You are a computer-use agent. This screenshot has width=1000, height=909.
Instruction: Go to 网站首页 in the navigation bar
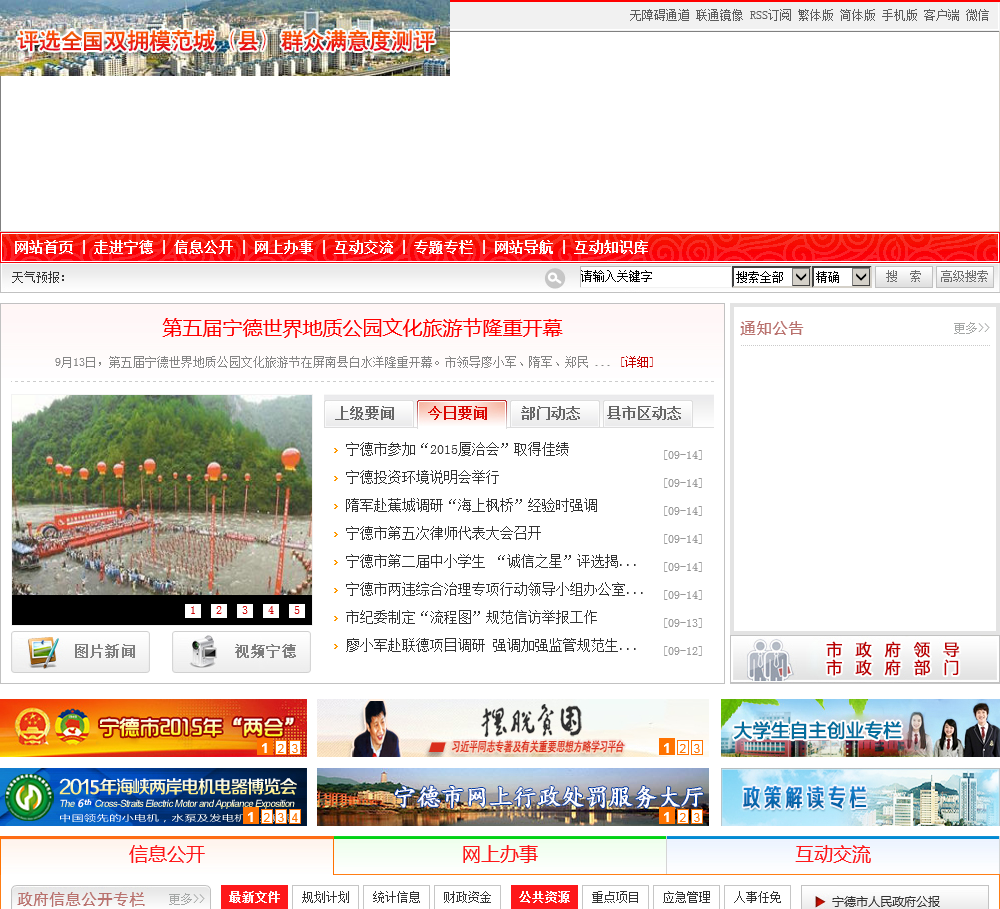pyautogui.click(x=43, y=248)
